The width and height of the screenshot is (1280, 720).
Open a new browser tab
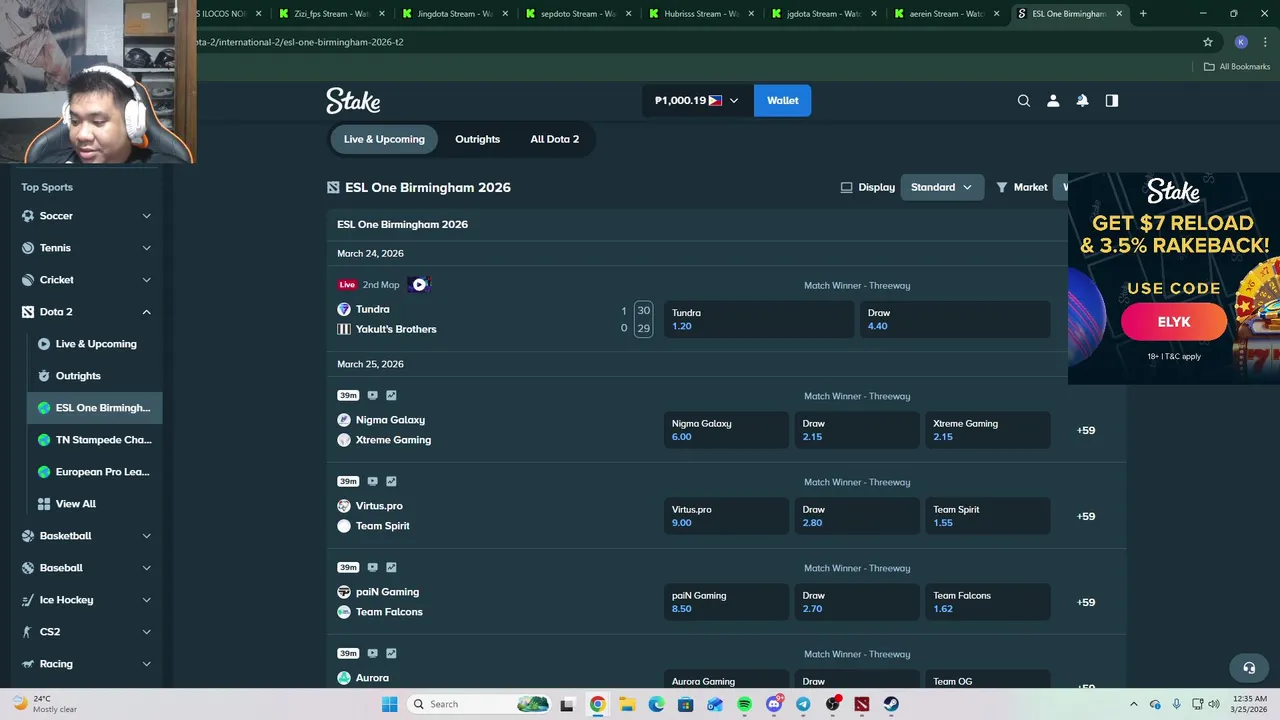[x=1143, y=14]
